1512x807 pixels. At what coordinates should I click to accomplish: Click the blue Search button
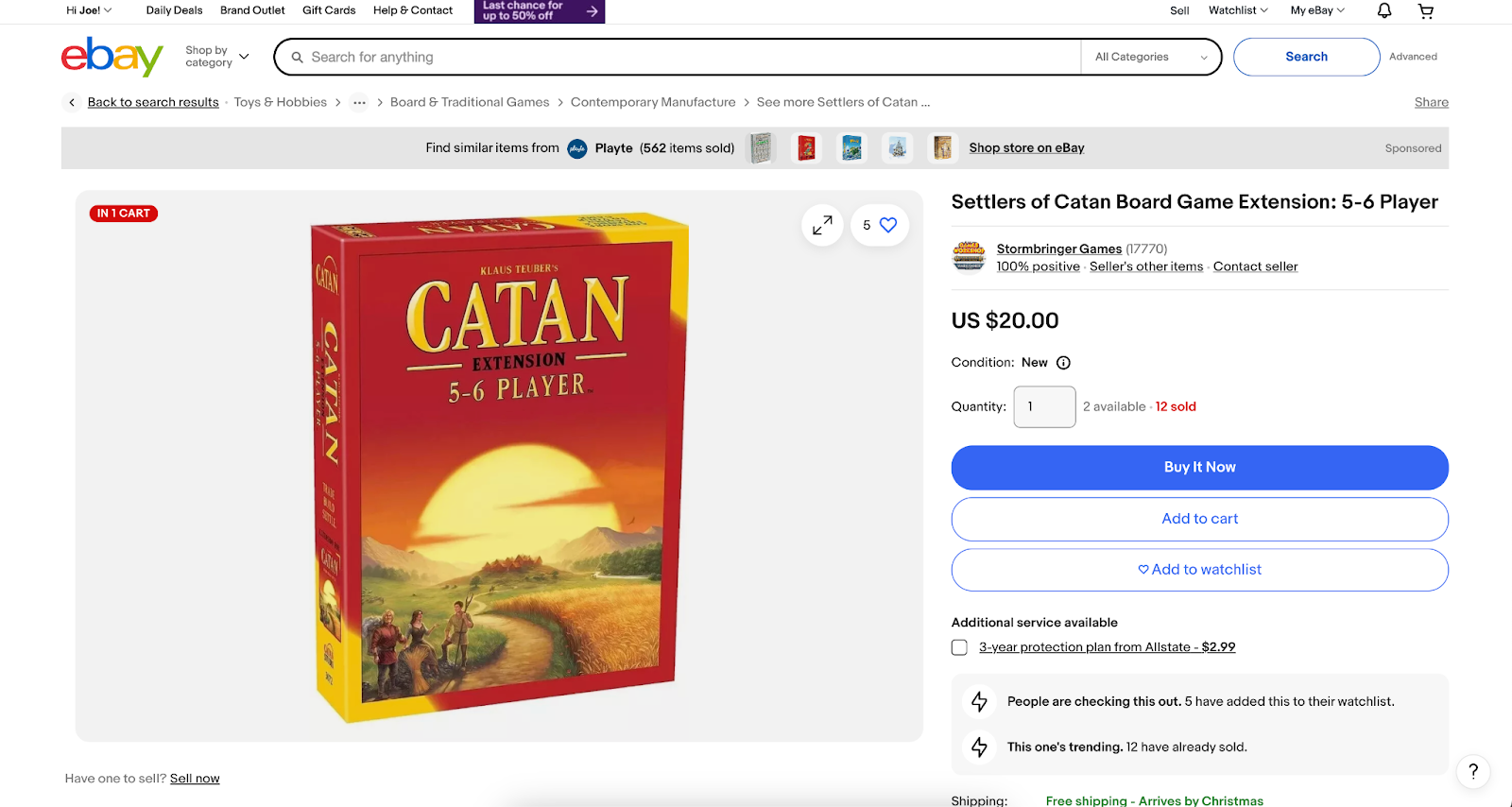[x=1306, y=57]
